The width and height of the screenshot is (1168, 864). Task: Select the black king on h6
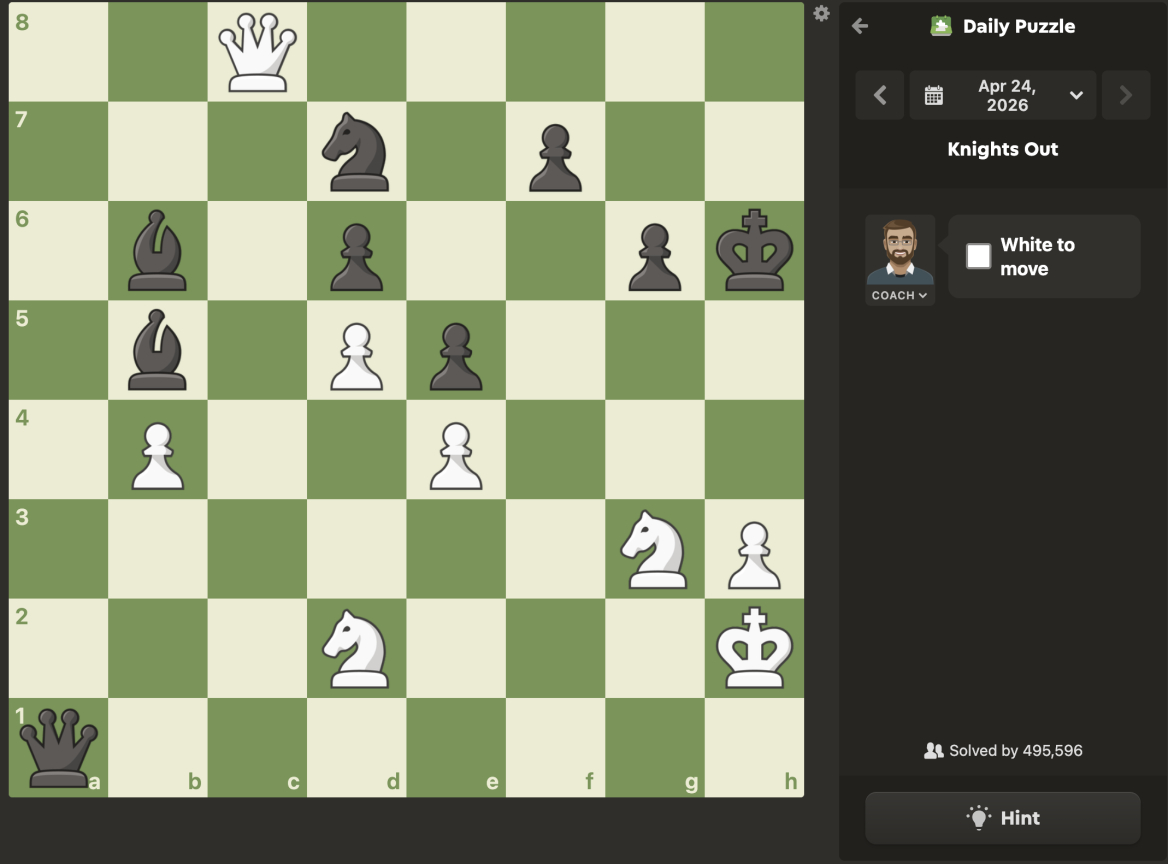click(754, 250)
